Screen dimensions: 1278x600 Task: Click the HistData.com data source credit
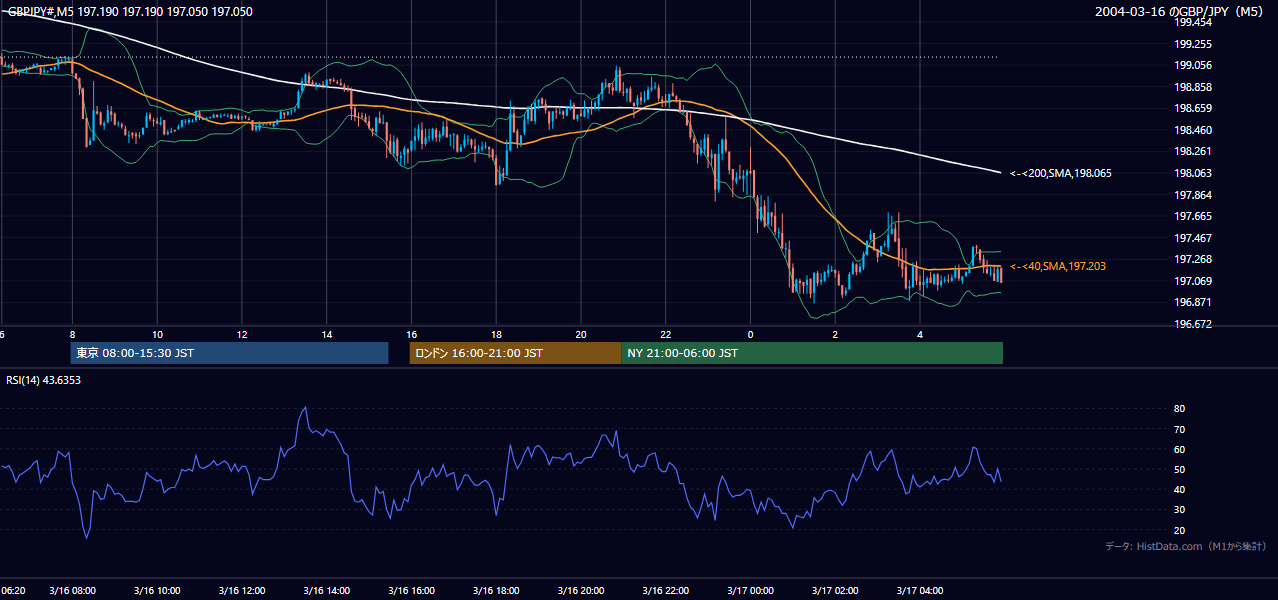1186,546
